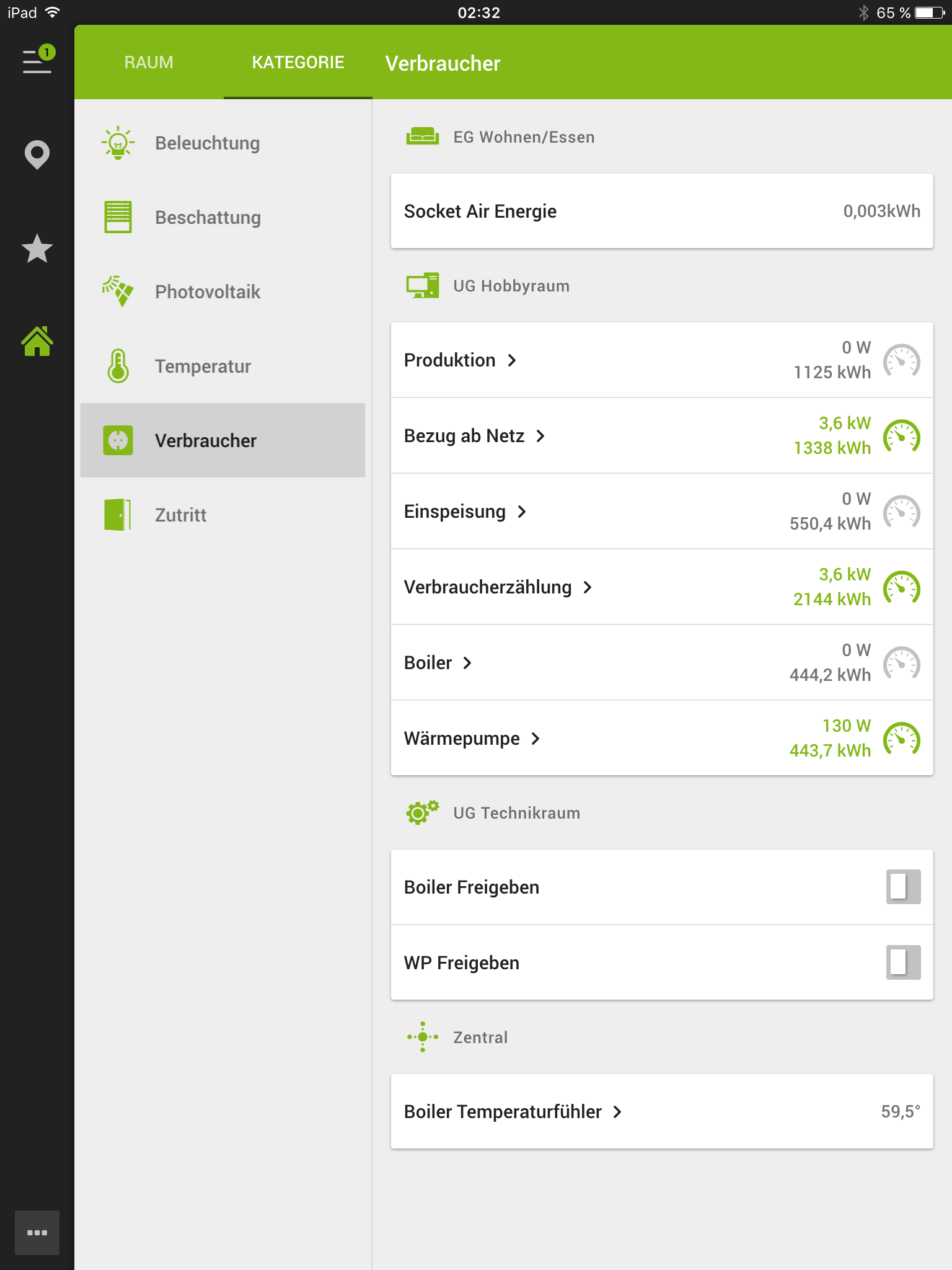
Task: Toggle the WP Freigeben switch
Action: tap(902, 962)
